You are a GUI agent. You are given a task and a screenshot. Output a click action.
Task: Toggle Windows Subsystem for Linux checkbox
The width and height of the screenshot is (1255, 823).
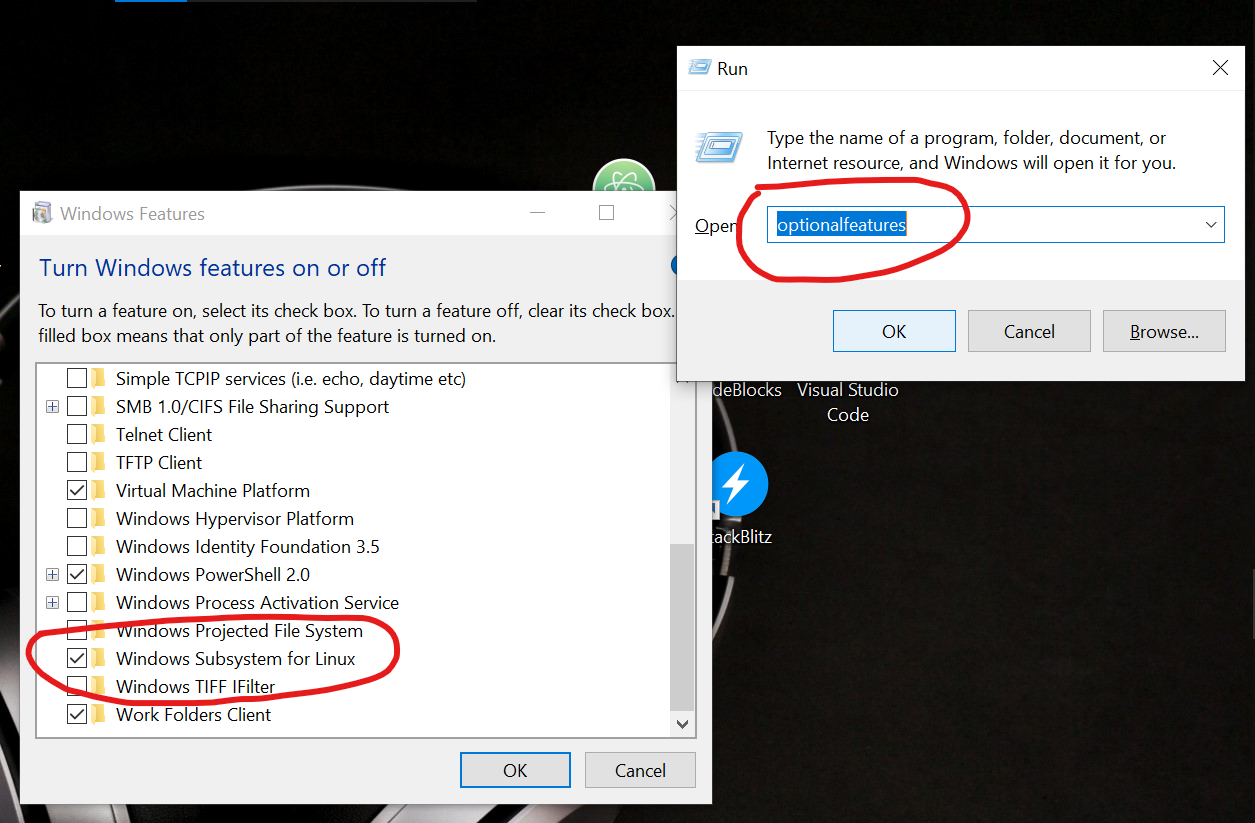[77, 659]
